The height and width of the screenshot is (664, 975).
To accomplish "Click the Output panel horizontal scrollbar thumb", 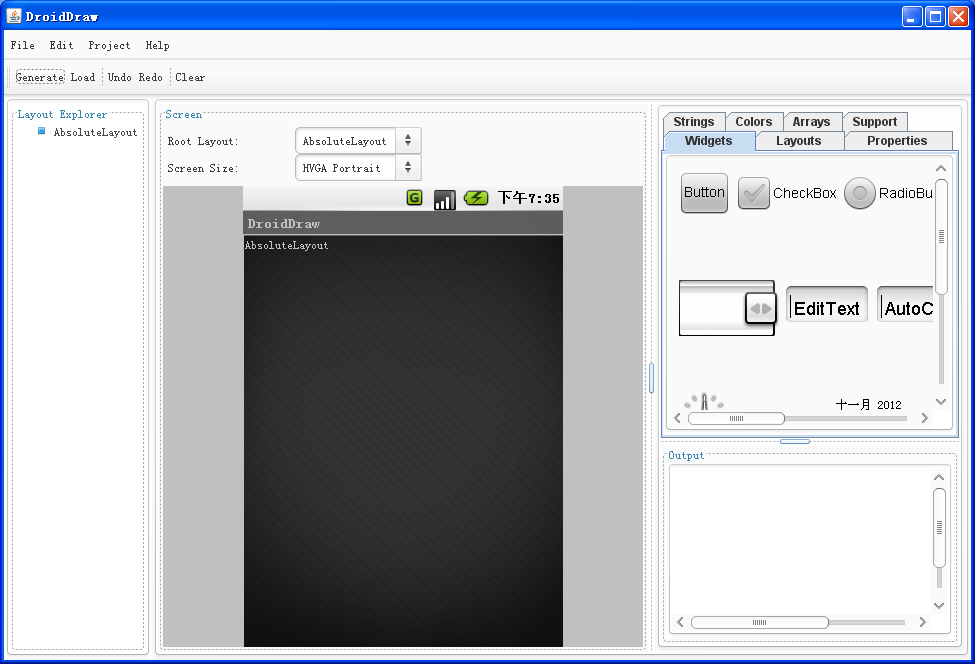I will click(760, 622).
